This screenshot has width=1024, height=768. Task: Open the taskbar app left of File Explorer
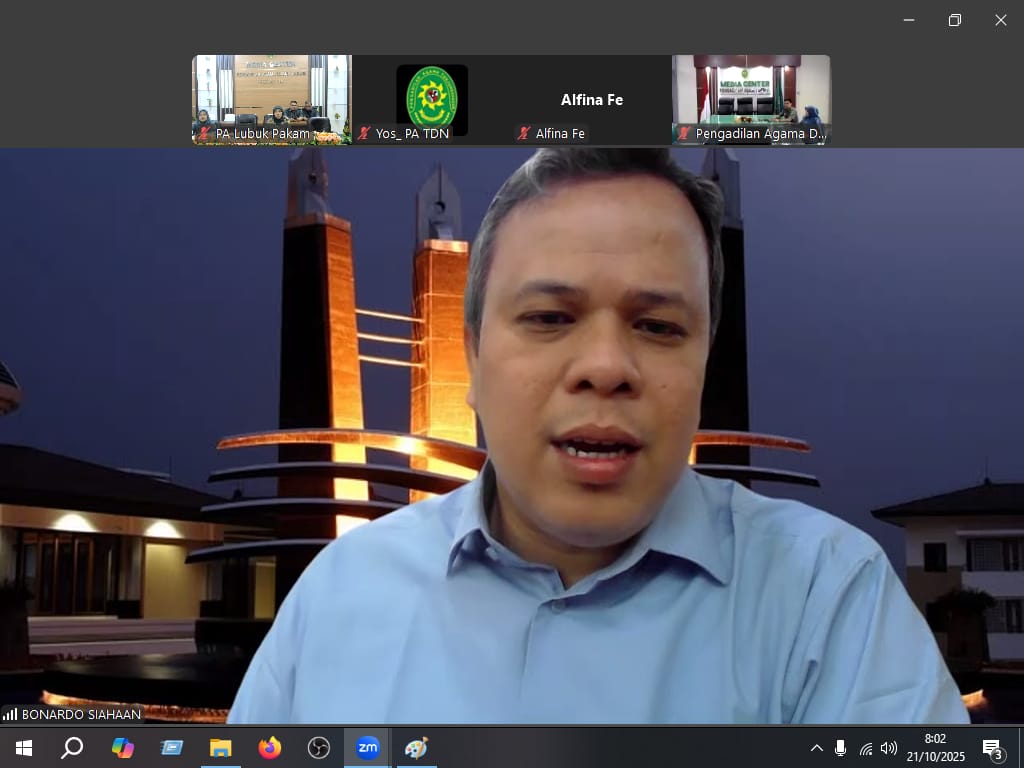[172, 748]
